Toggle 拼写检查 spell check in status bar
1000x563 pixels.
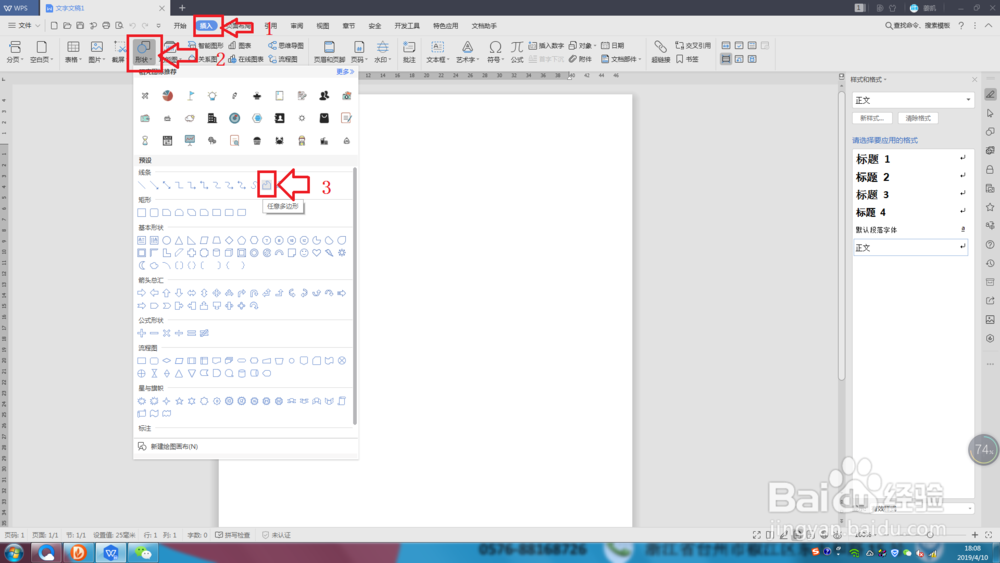[x=233, y=535]
